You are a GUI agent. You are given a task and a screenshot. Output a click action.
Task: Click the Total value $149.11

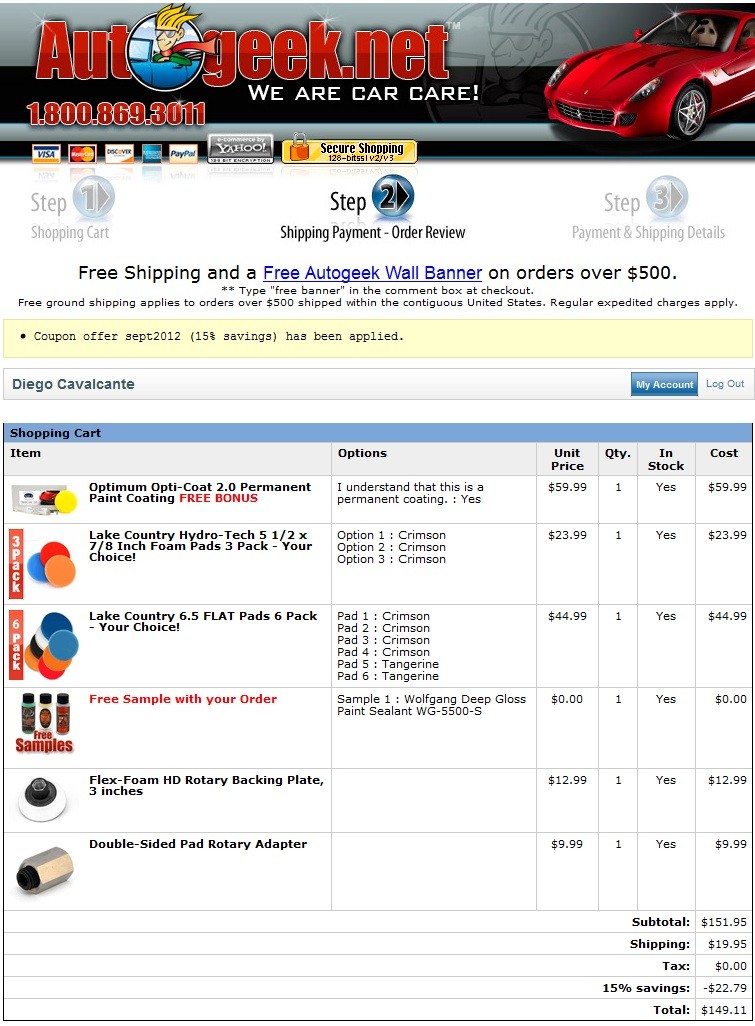[x=724, y=1010]
